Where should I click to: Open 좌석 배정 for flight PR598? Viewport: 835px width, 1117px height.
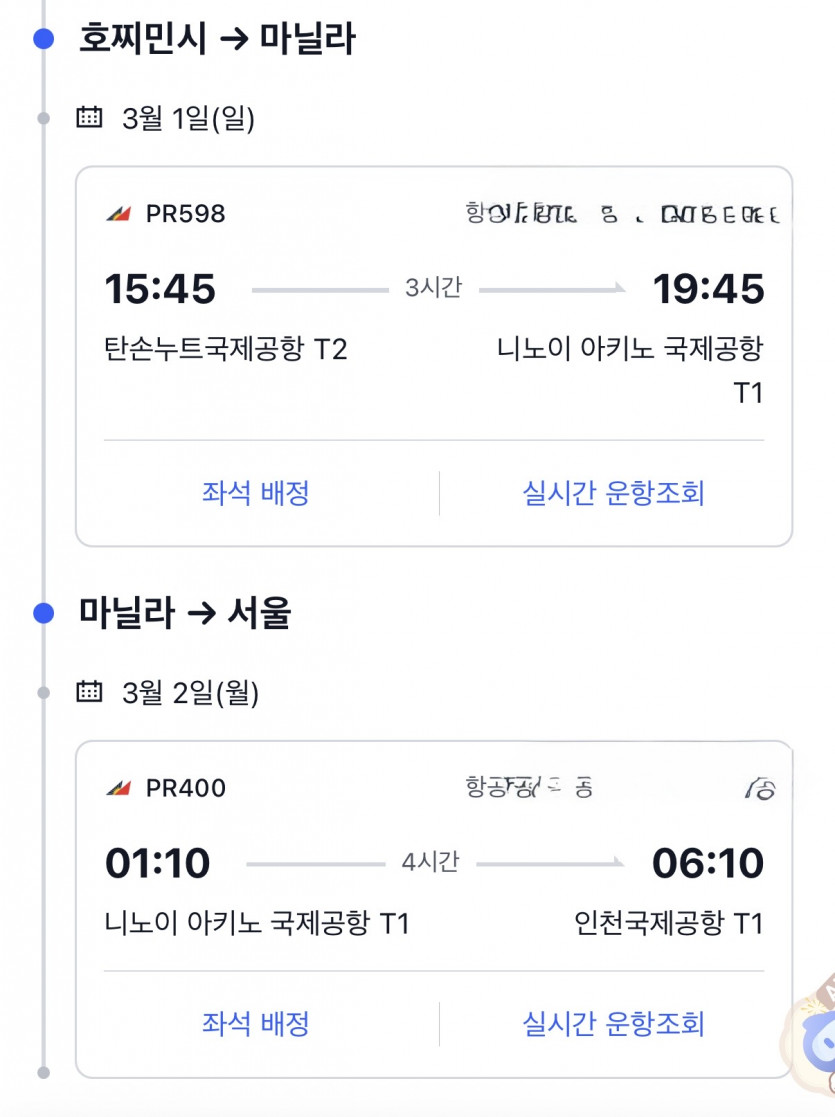click(256, 493)
